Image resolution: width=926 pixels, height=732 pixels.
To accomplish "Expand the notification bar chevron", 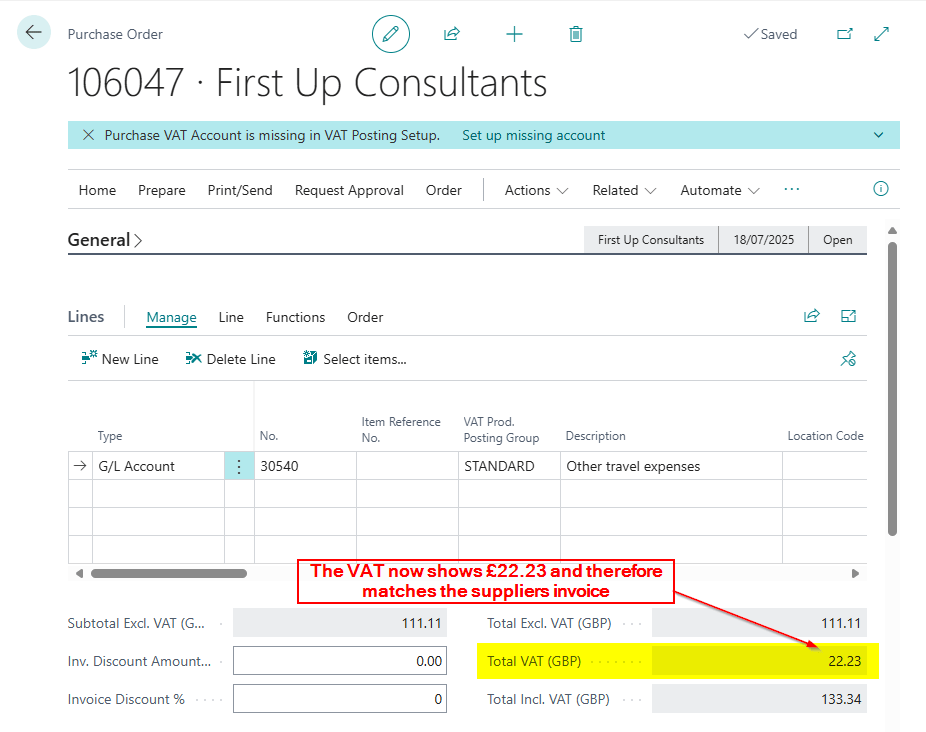I will 879,135.
